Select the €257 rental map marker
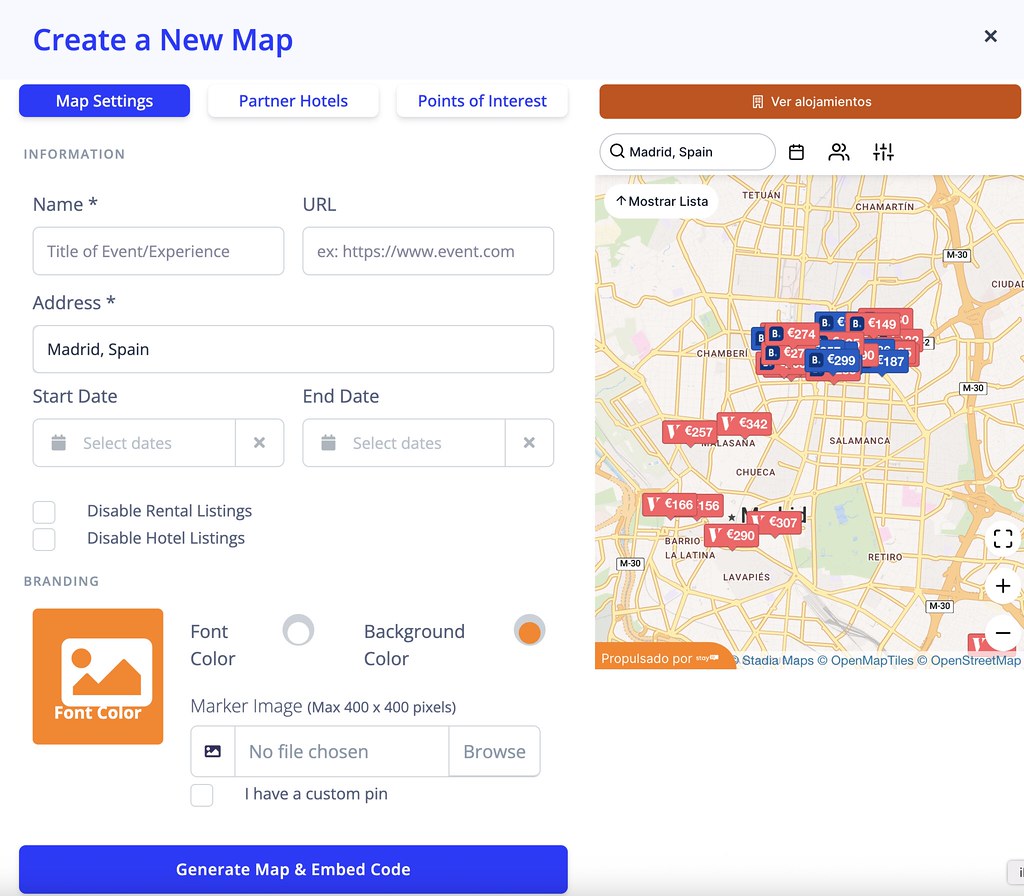Image resolution: width=1024 pixels, height=896 pixels. [x=690, y=432]
